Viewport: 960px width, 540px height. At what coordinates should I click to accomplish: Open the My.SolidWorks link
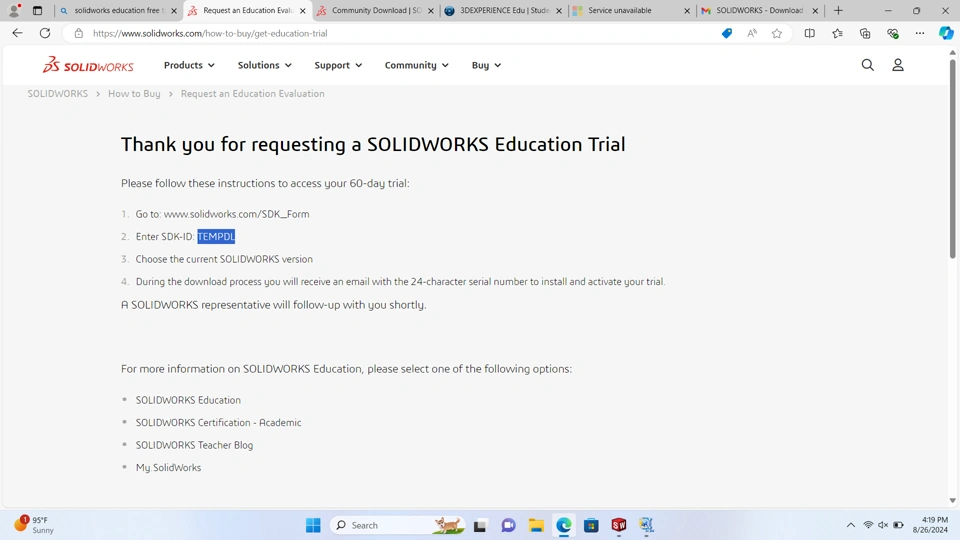168,468
